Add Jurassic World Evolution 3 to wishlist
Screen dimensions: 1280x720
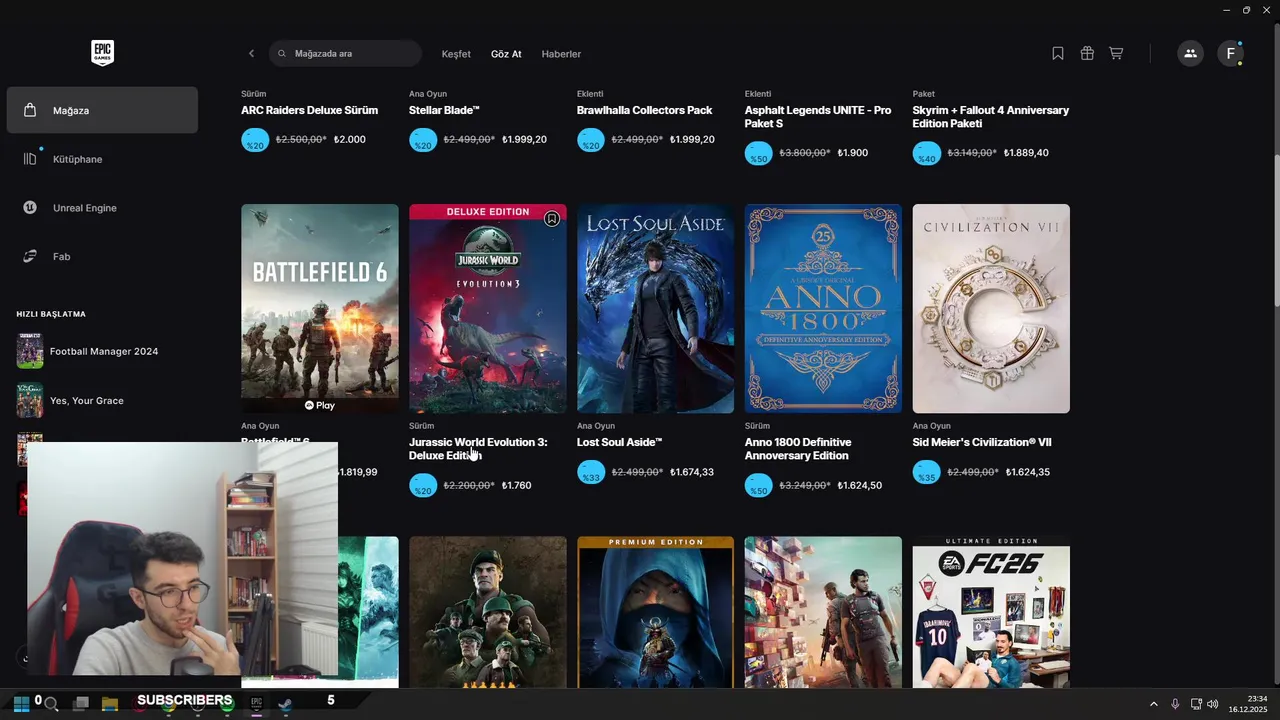[x=552, y=219]
